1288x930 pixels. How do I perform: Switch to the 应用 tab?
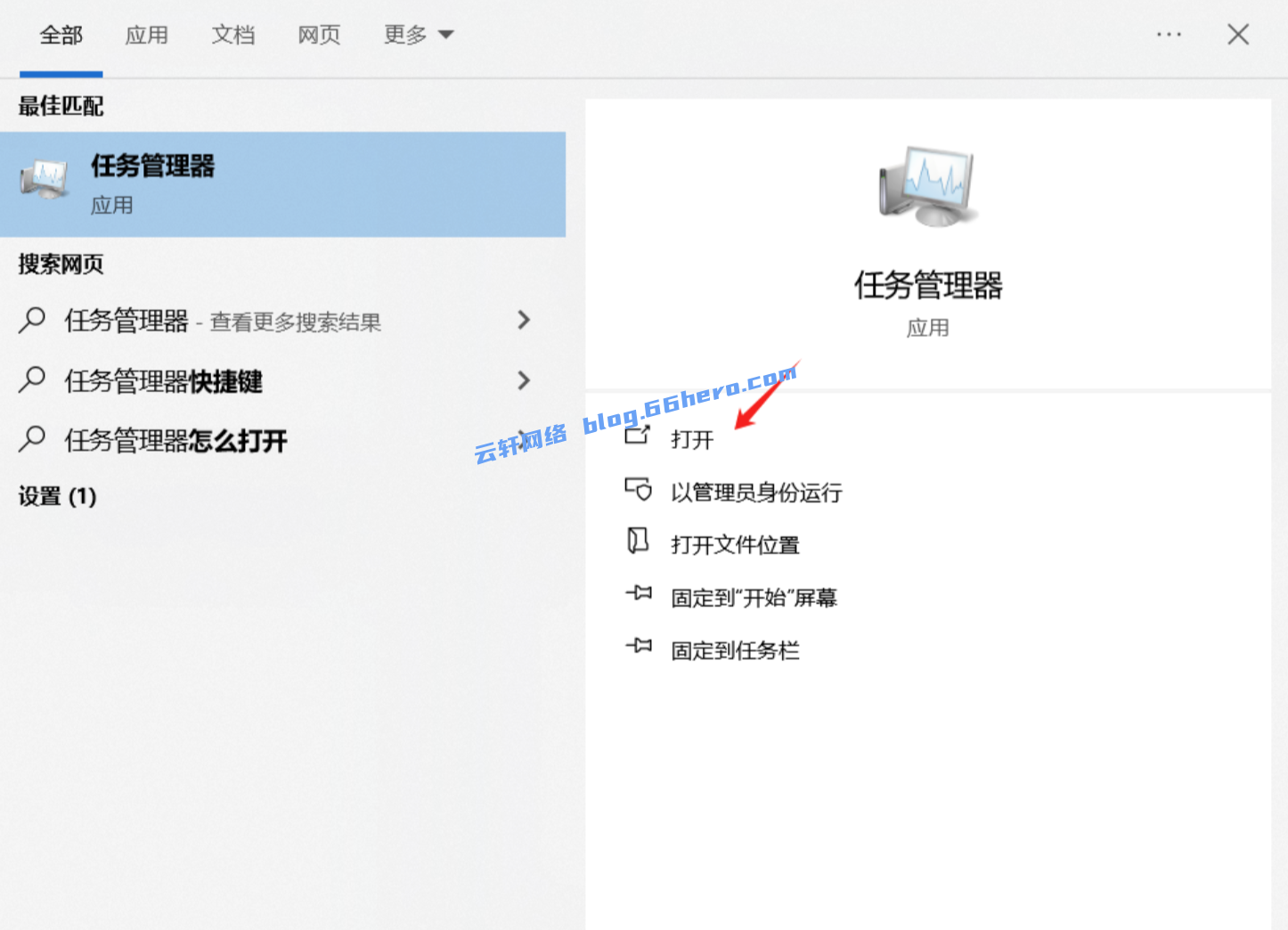click(146, 36)
